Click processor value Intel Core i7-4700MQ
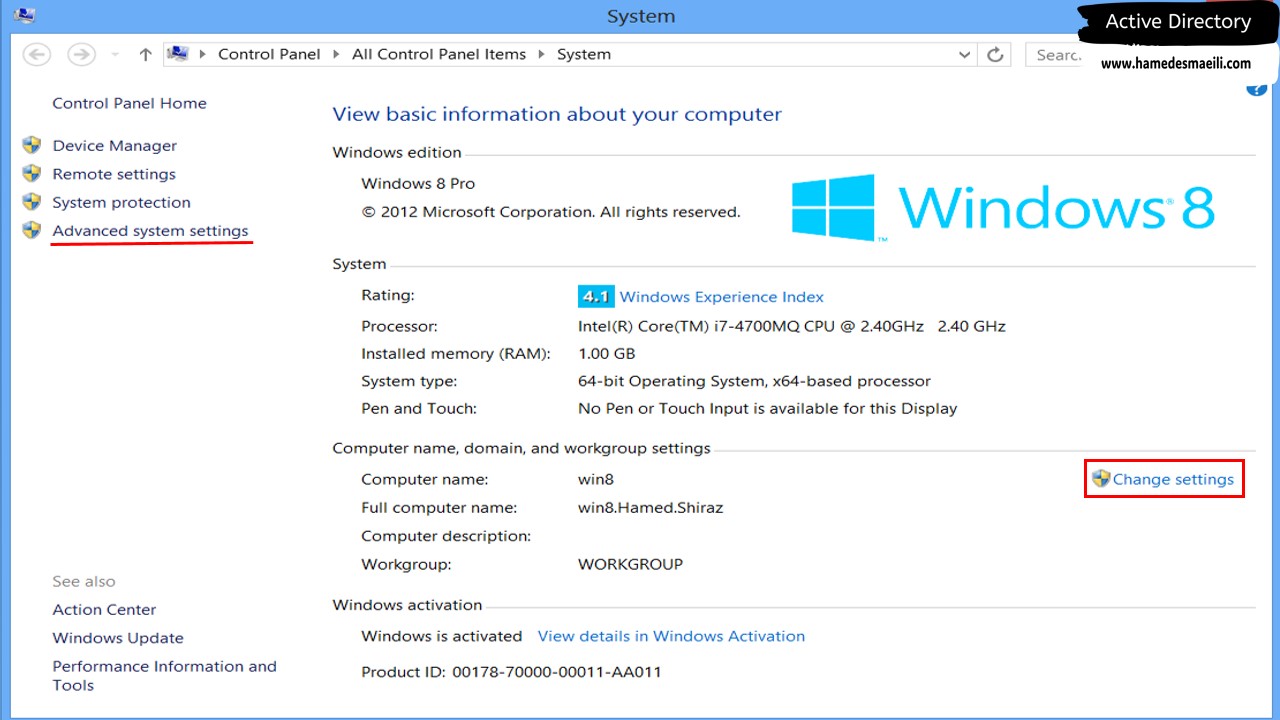 (791, 326)
